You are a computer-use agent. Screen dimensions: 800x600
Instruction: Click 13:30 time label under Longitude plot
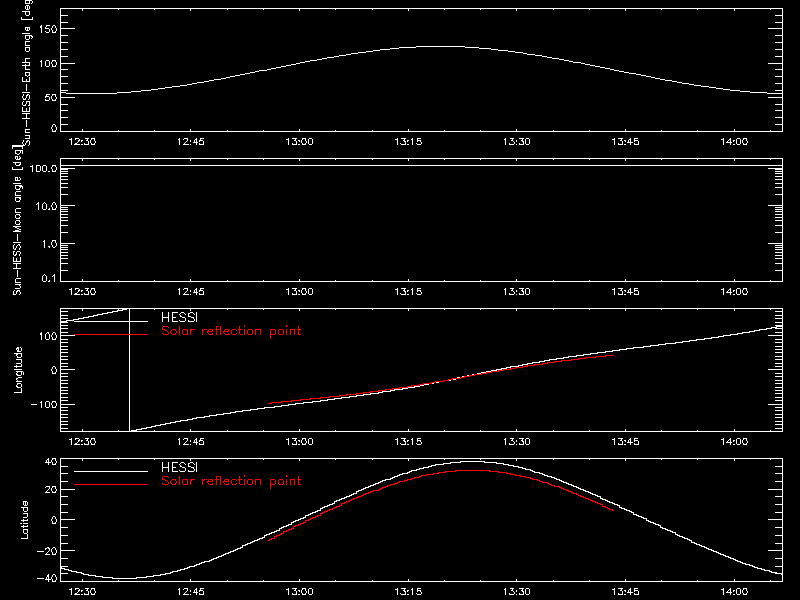517,442
